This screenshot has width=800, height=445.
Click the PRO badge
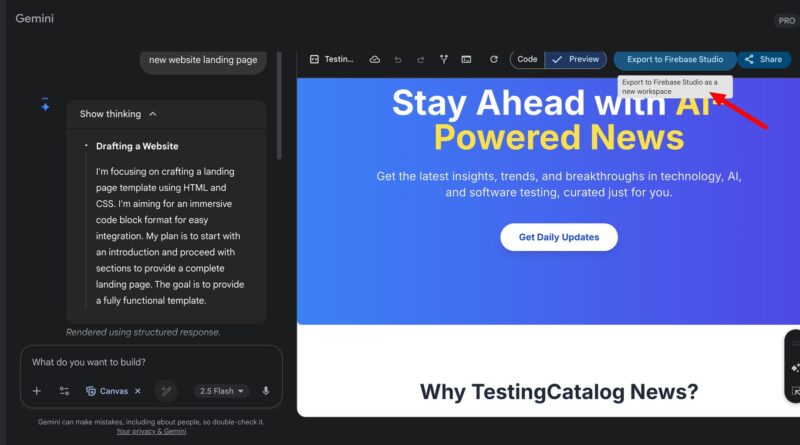786,21
